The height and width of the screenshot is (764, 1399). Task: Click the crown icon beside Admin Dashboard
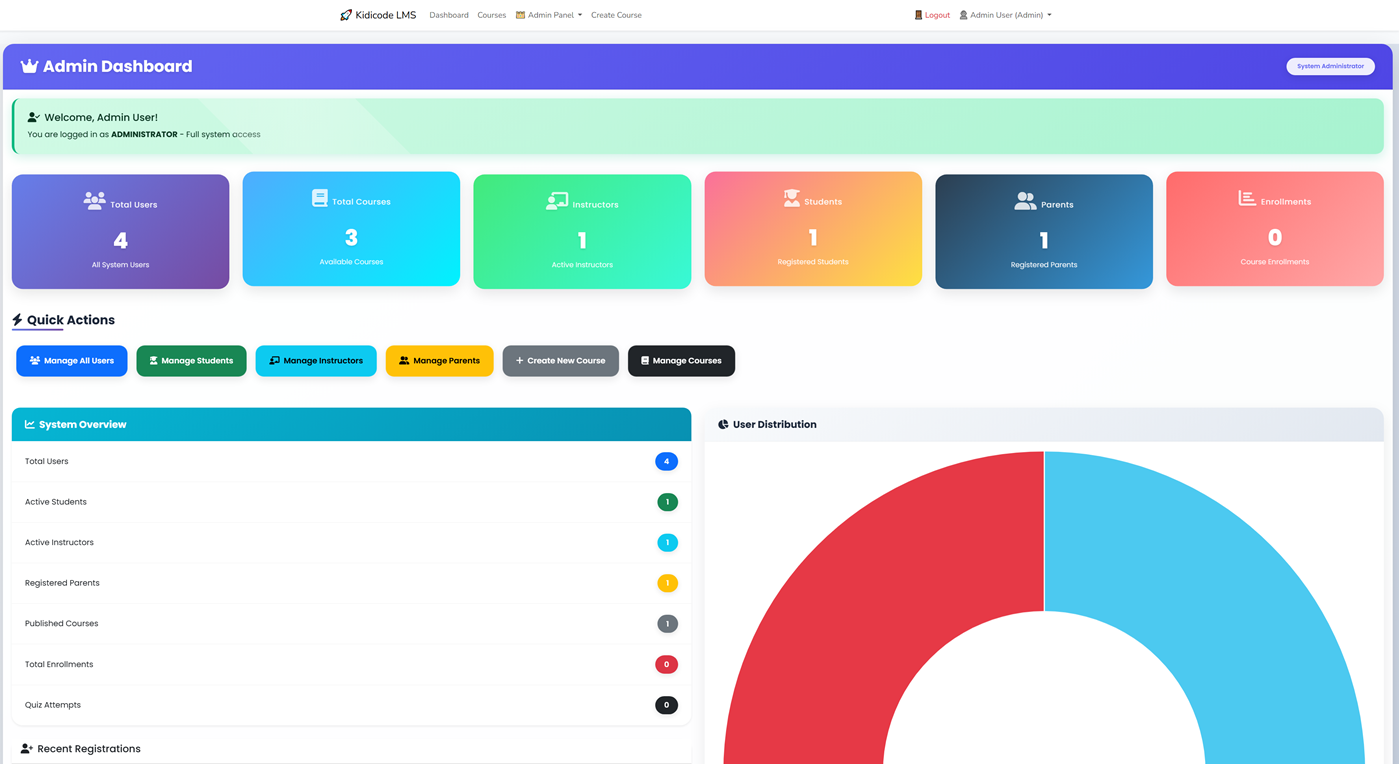29,67
